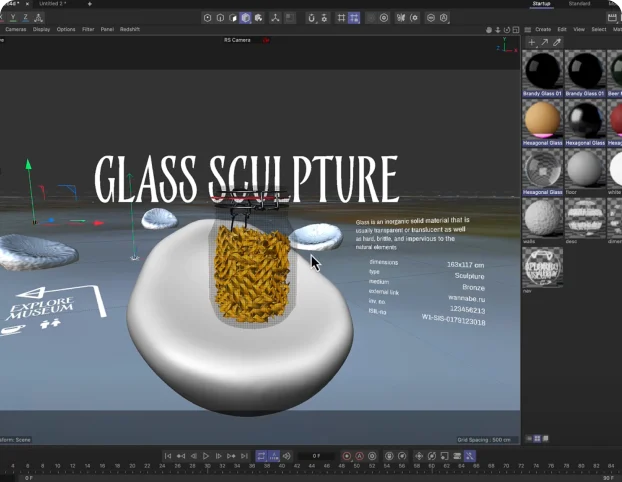
Task: Click the current frame field showing 0 F
Action: pyautogui.click(x=316, y=456)
